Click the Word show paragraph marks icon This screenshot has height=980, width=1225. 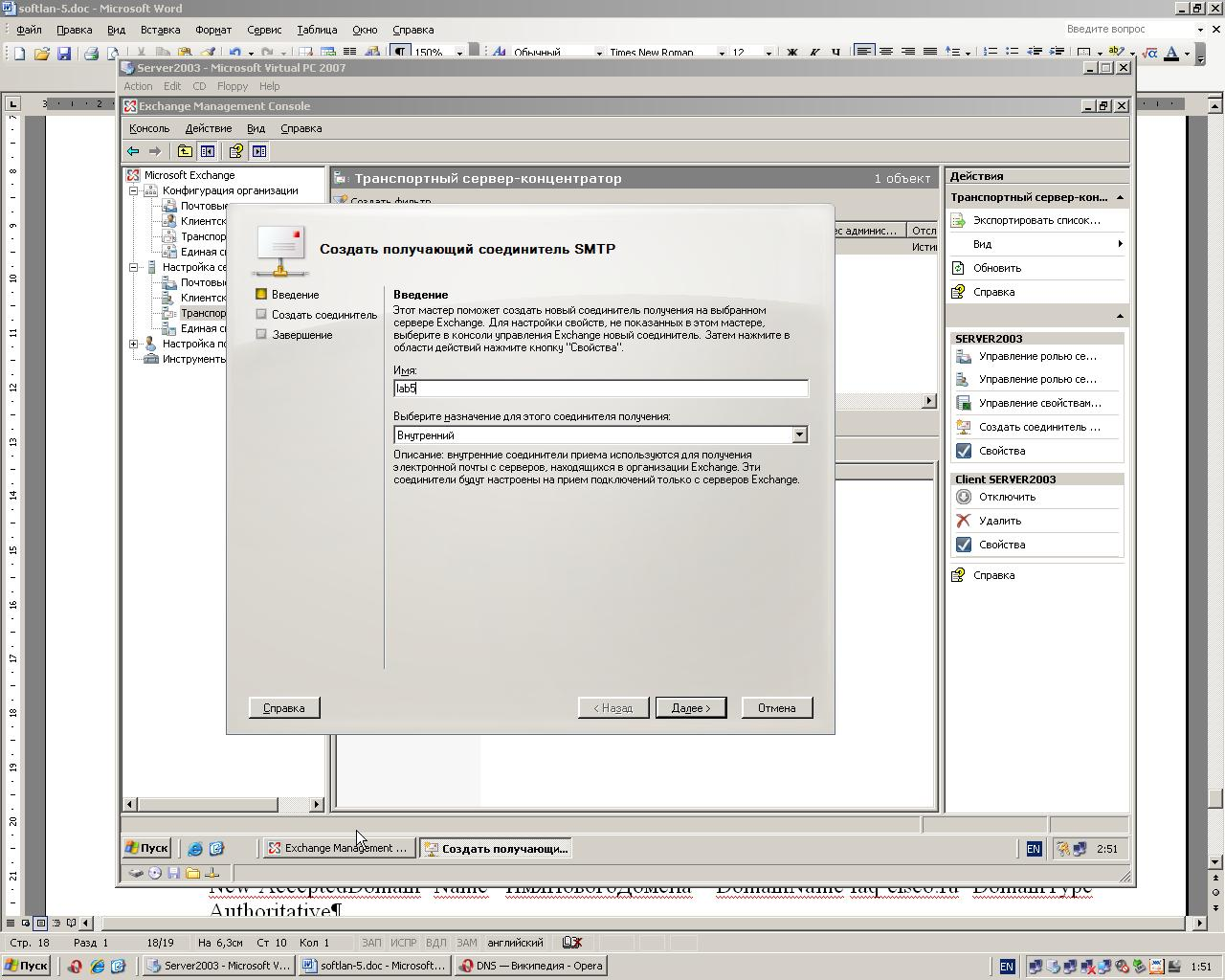pos(401,53)
